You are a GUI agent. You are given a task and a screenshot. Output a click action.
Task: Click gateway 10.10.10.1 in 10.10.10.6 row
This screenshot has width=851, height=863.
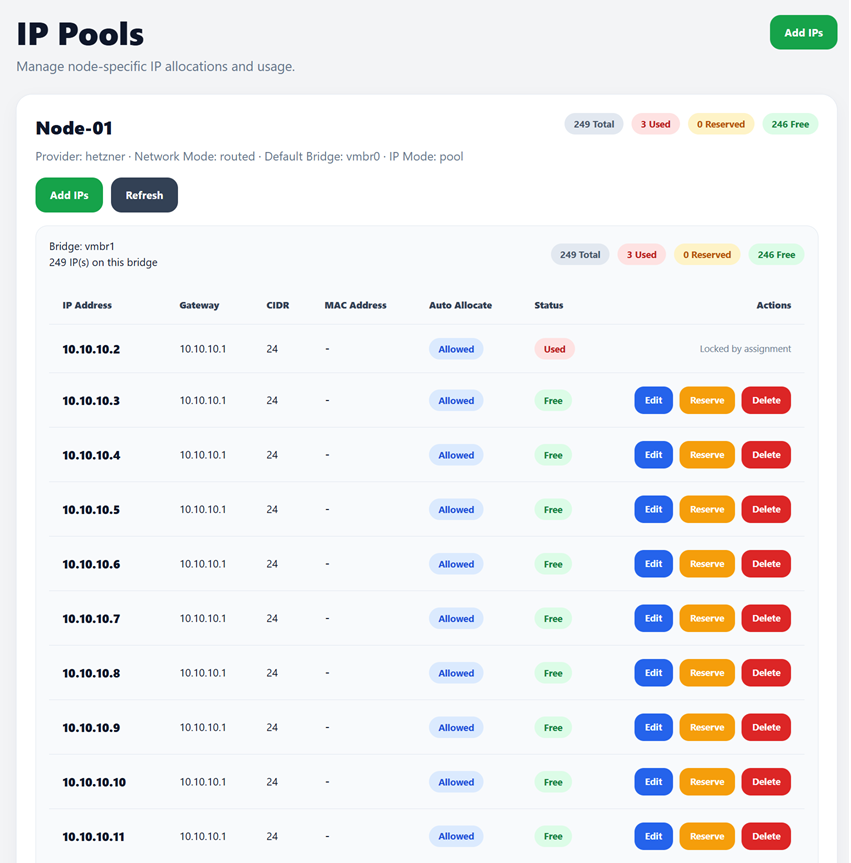click(x=203, y=564)
